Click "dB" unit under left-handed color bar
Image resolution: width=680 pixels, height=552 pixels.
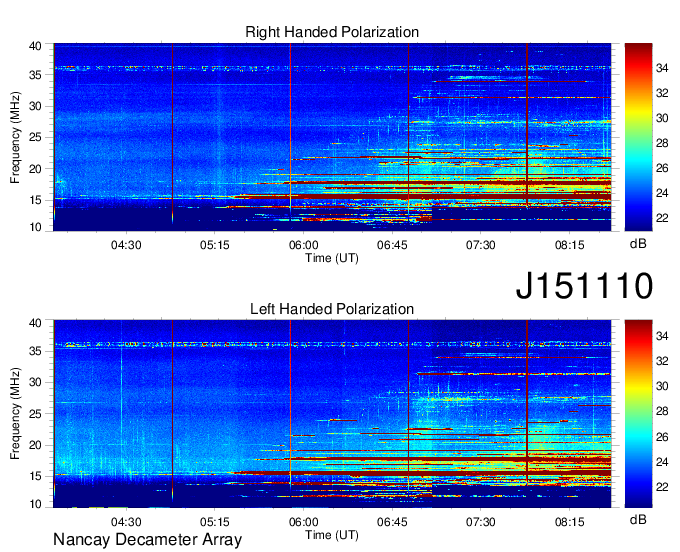pos(638,519)
